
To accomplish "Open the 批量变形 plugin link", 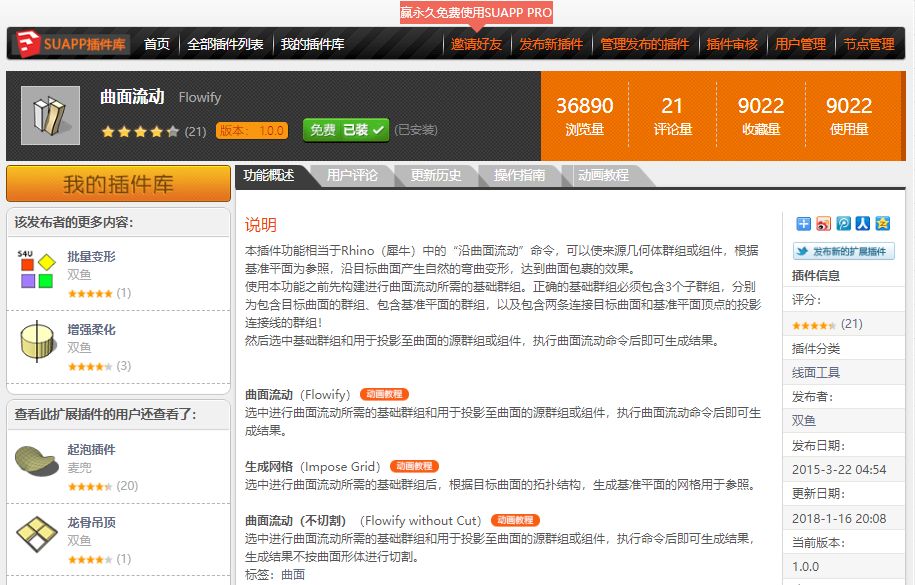I will 91,256.
